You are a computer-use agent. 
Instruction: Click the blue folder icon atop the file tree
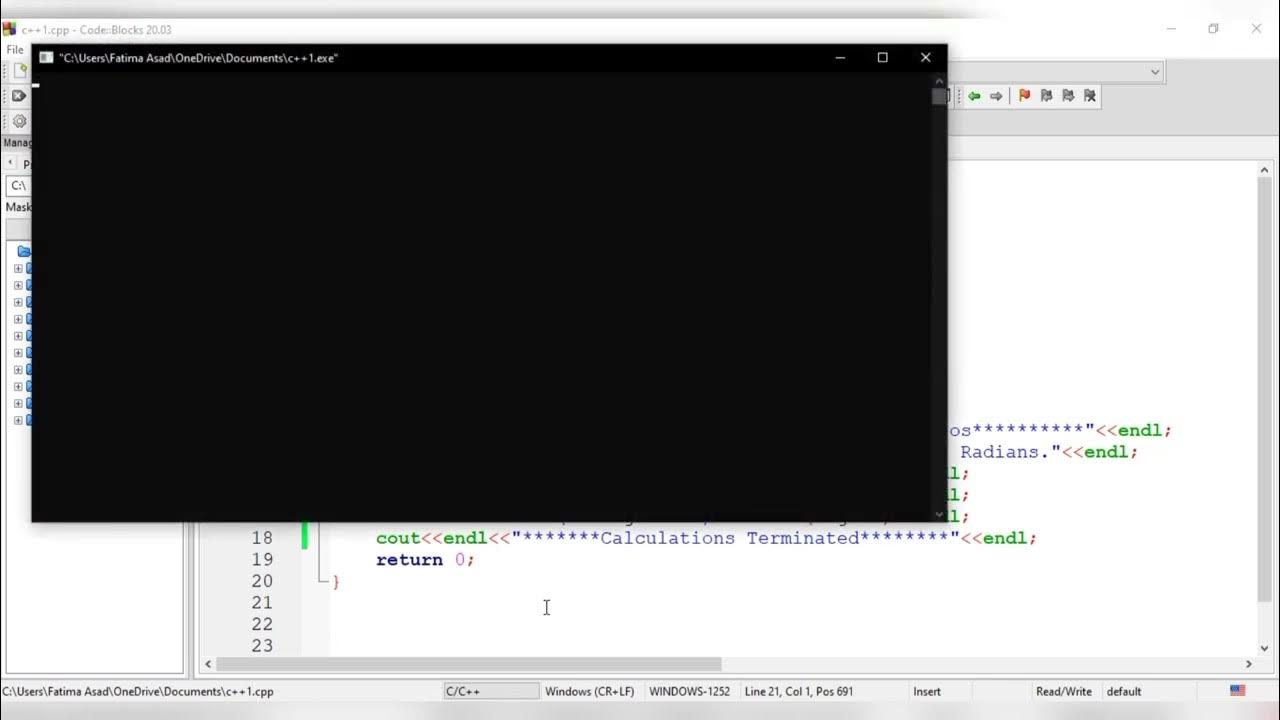tap(24, 251)
